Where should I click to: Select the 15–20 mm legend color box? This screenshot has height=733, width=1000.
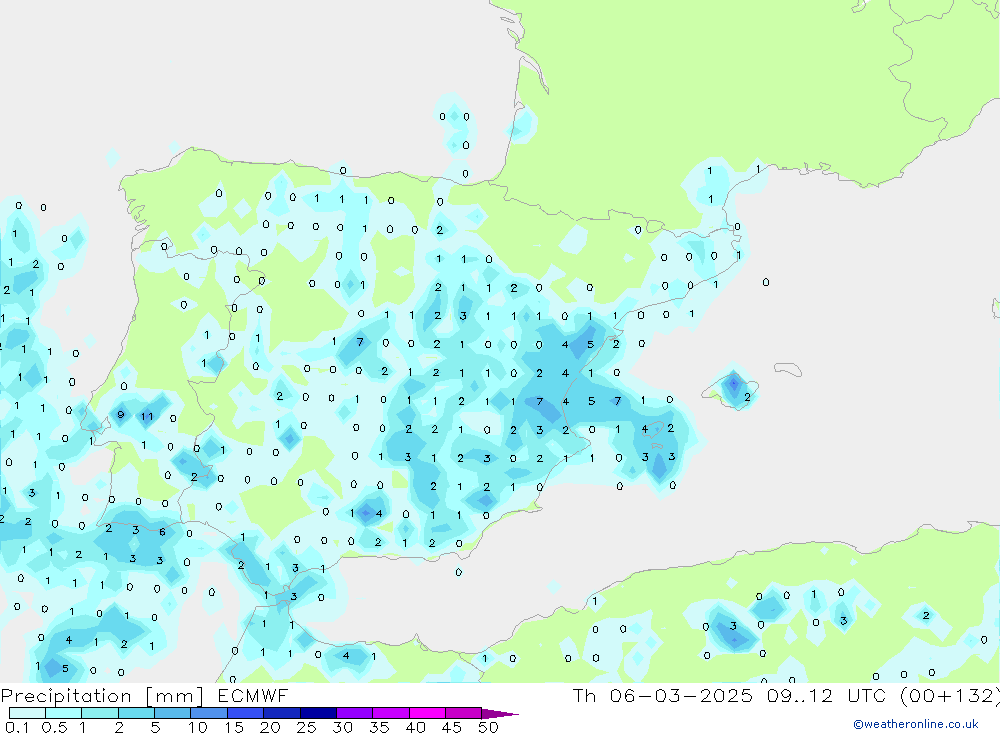point(245,713)
